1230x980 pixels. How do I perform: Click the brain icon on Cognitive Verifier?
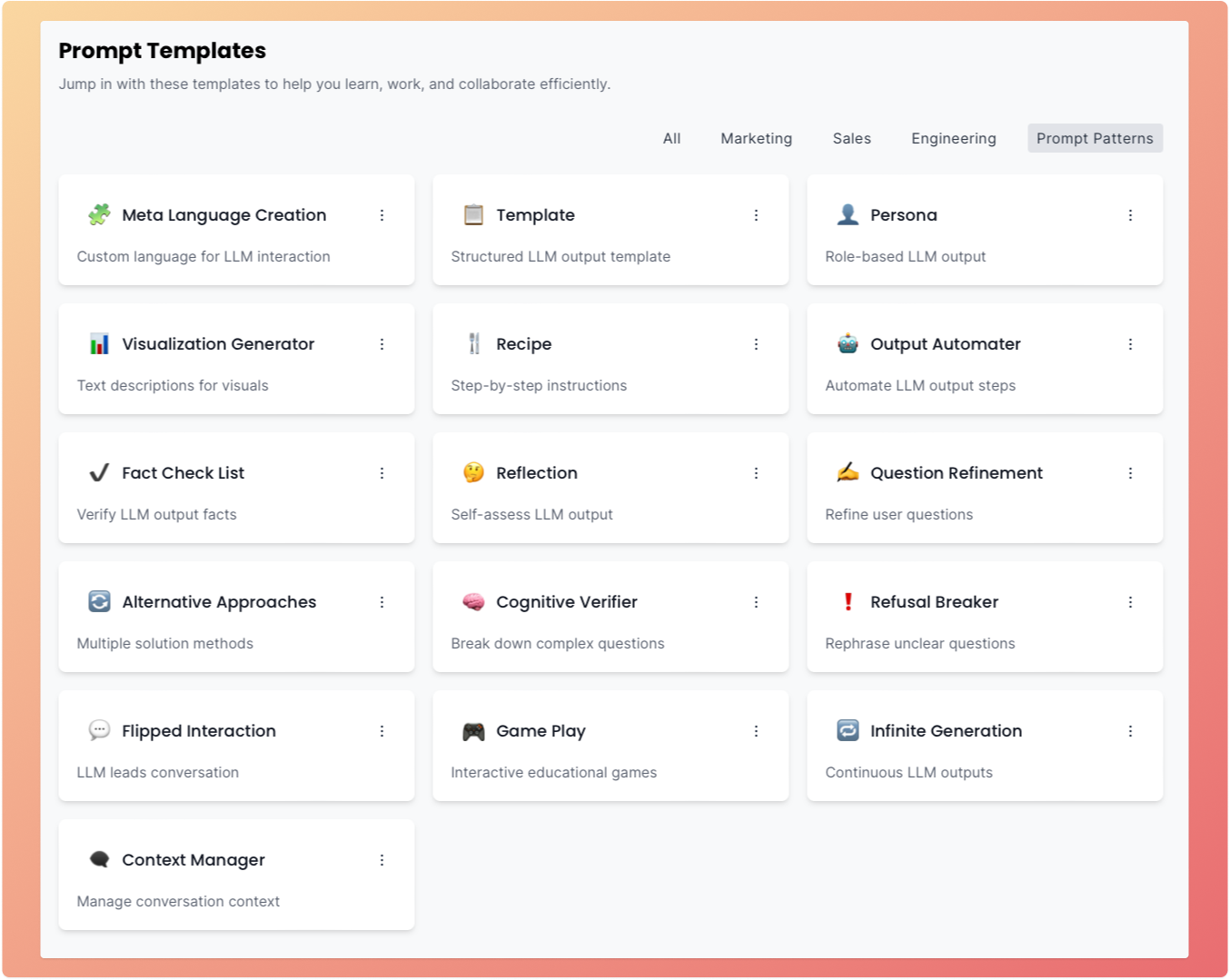[471, 602]
